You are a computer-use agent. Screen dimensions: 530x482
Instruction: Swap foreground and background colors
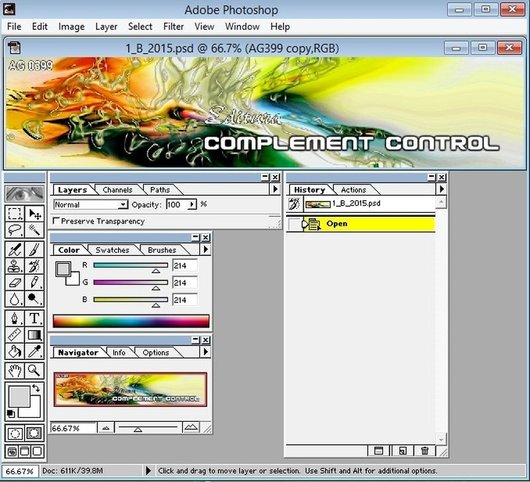36,388
